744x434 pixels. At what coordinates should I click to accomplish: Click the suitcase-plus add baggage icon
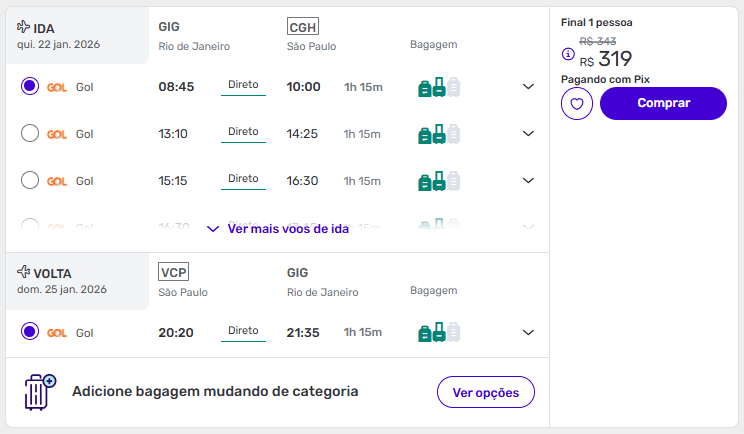pos(40,392)
